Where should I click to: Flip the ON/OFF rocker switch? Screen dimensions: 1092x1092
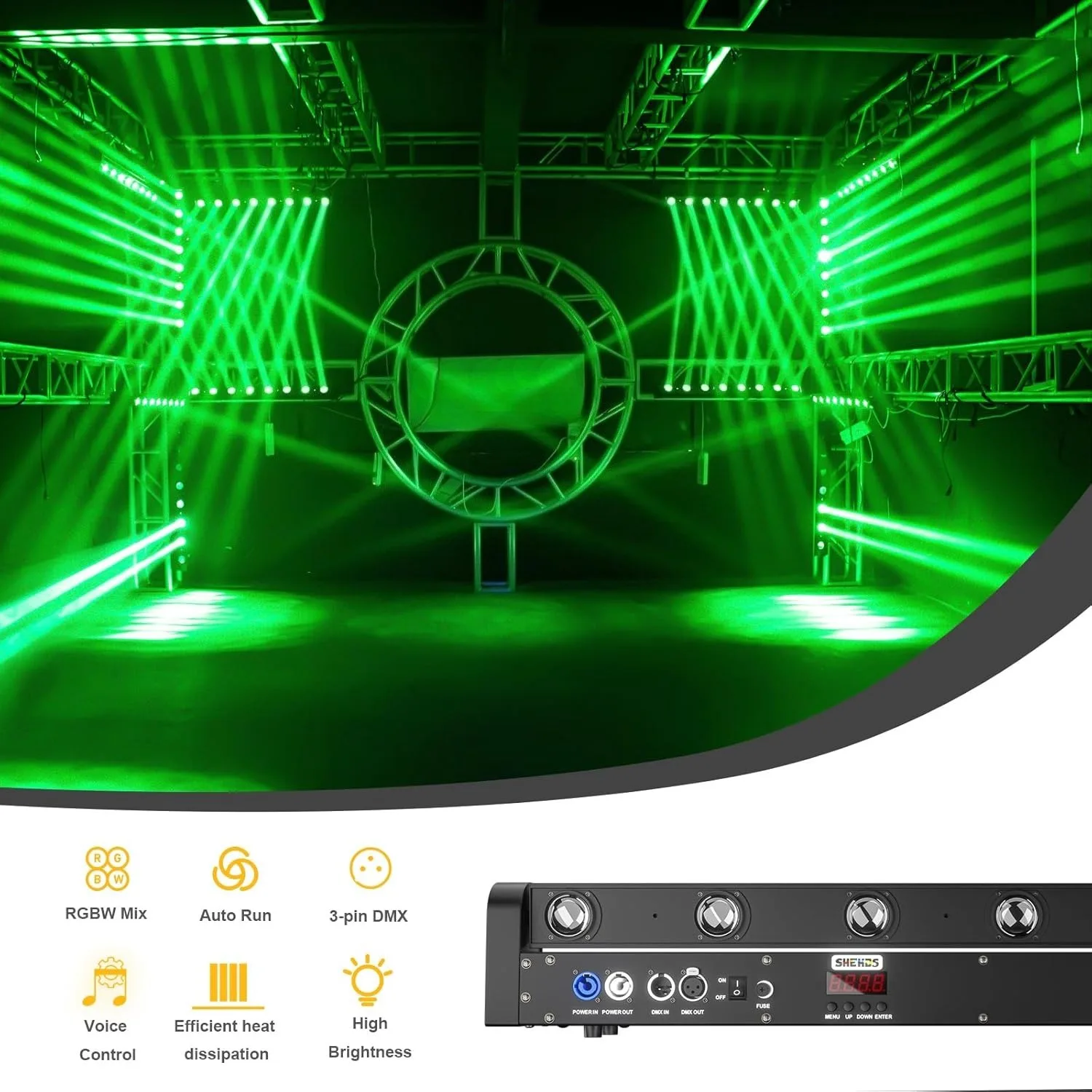(x=737, y=987)
